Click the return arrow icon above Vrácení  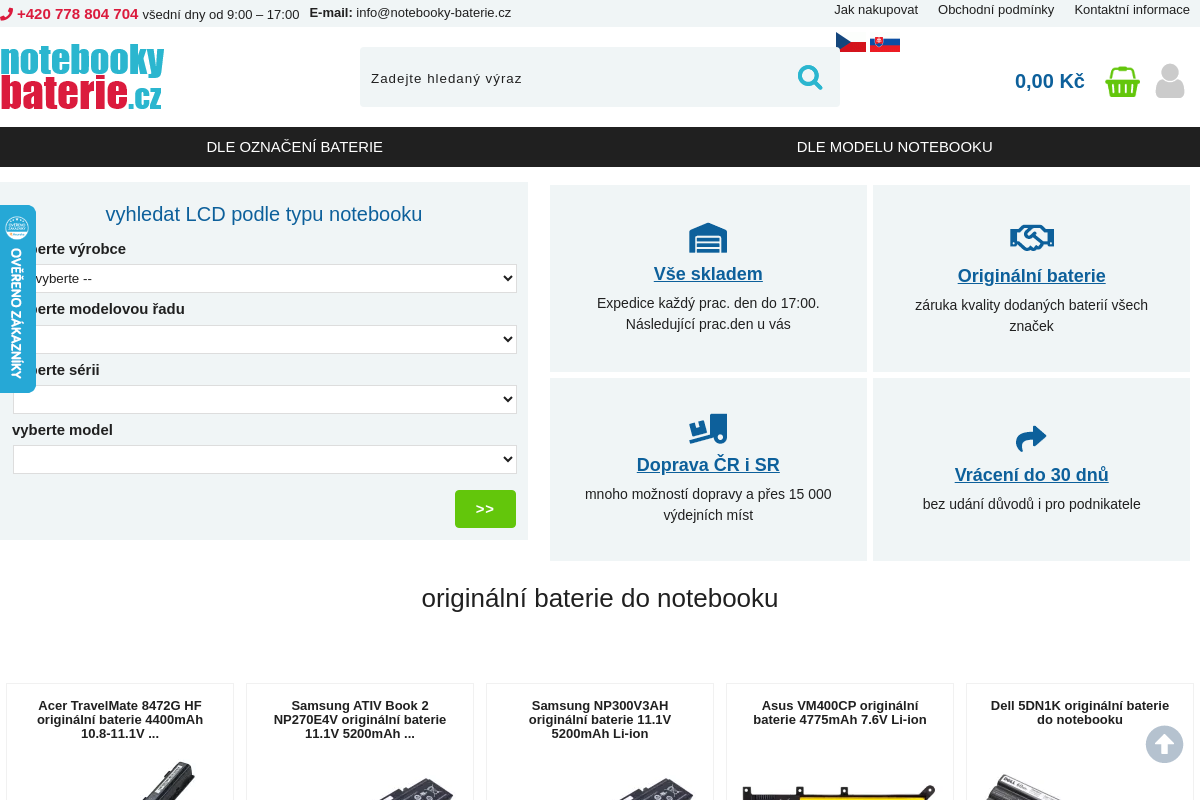(x=1031, y=438)
